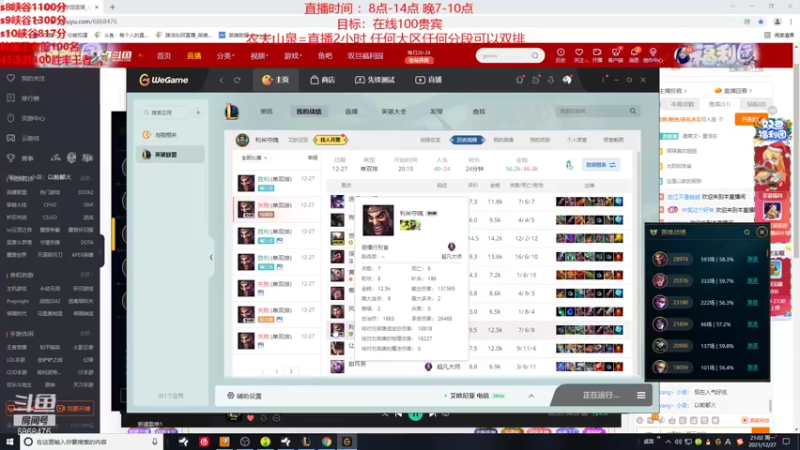Open the WeGame 直播 live tab
Image resolution: width=800 pixels, height=450 pixels.
tap(429, 80)
